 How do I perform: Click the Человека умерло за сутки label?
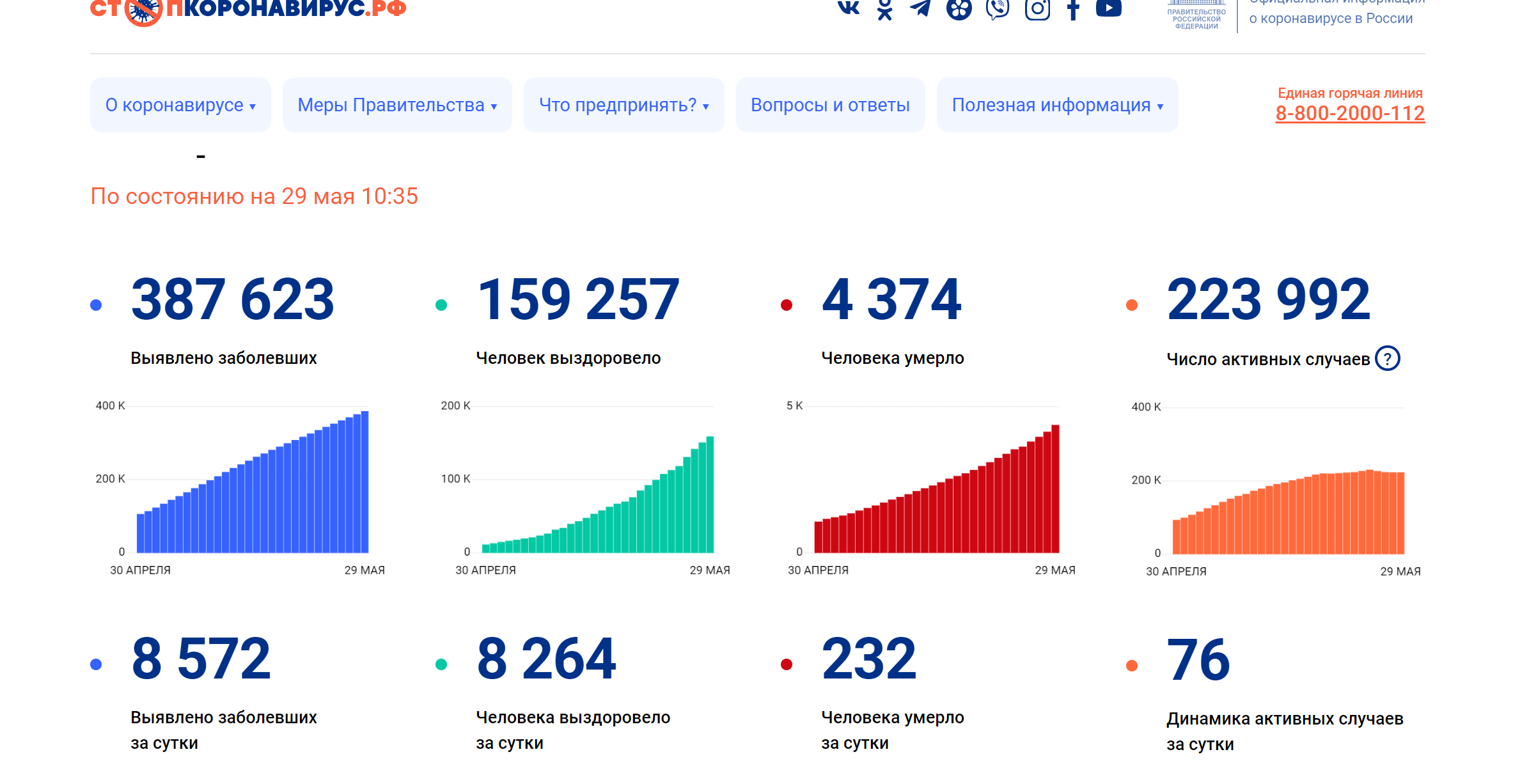893,730
